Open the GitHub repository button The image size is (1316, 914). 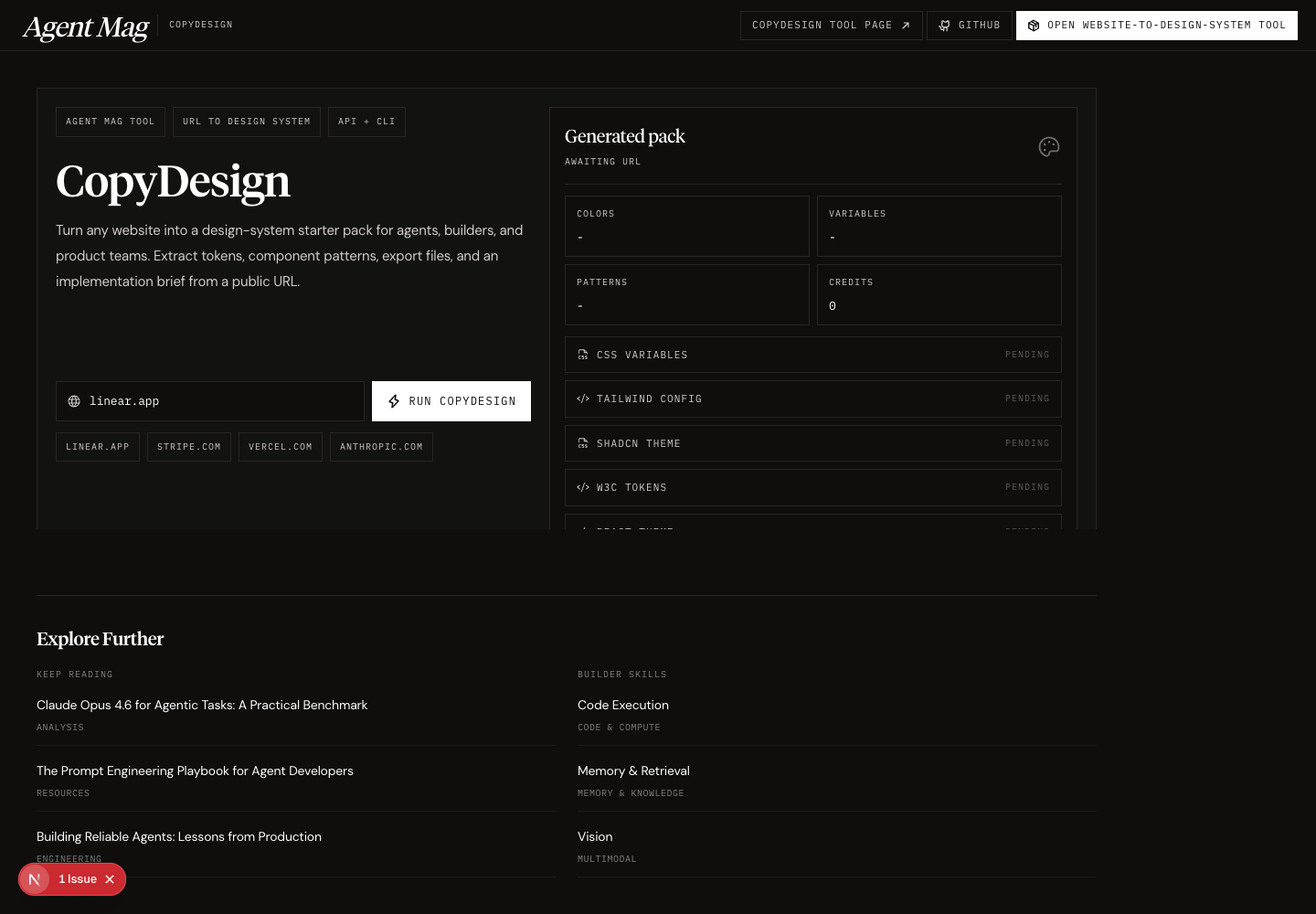point(969,26)
